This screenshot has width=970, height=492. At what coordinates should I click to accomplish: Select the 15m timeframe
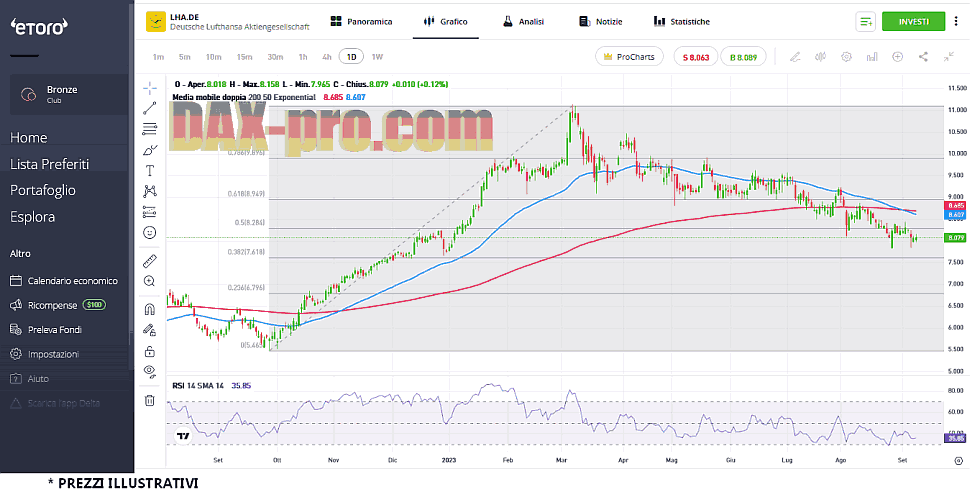pyautogui.click(x=244, y=57)
